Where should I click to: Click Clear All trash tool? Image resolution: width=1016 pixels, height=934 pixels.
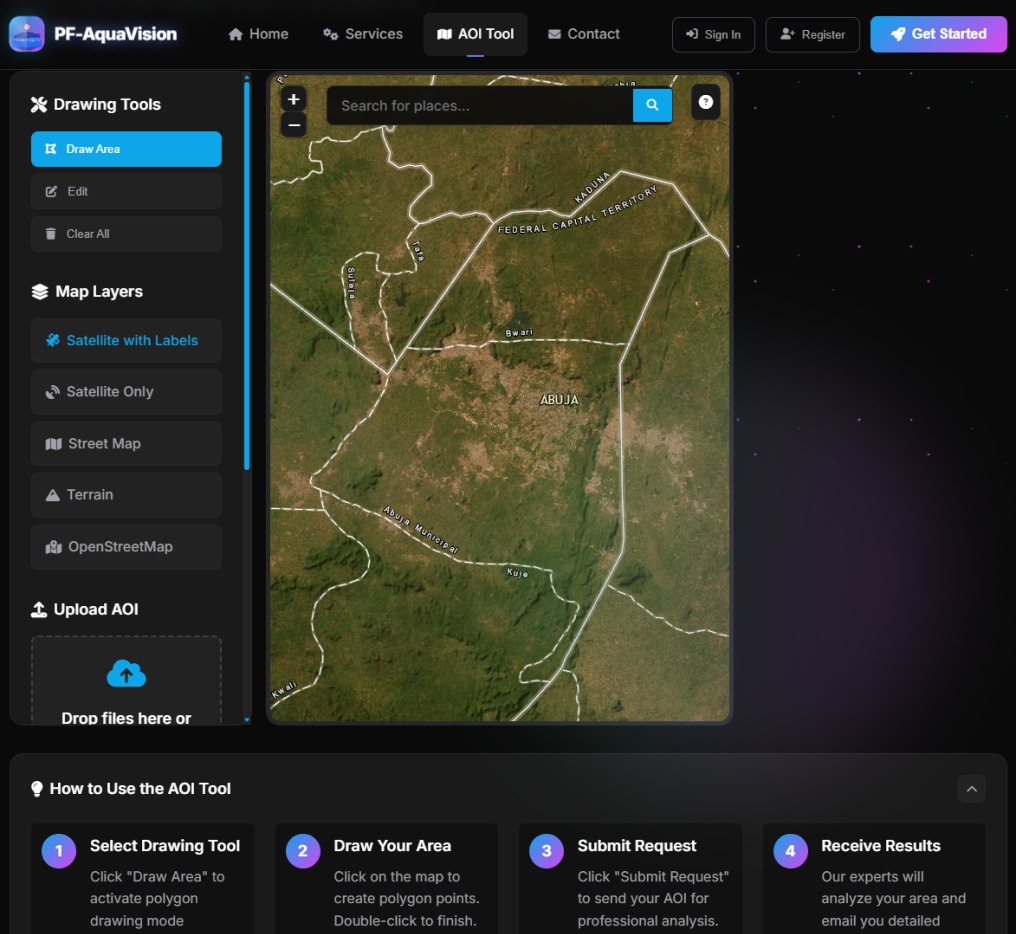pos(126,234)
